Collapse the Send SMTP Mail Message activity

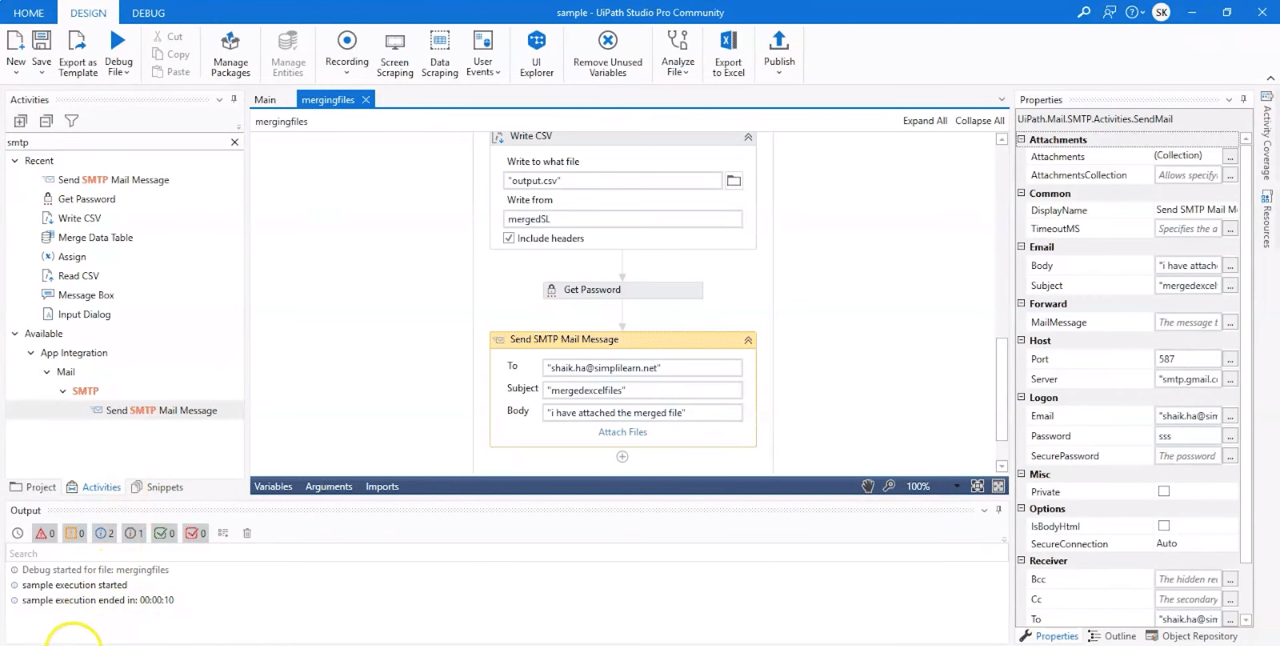[x=747, y=339]
